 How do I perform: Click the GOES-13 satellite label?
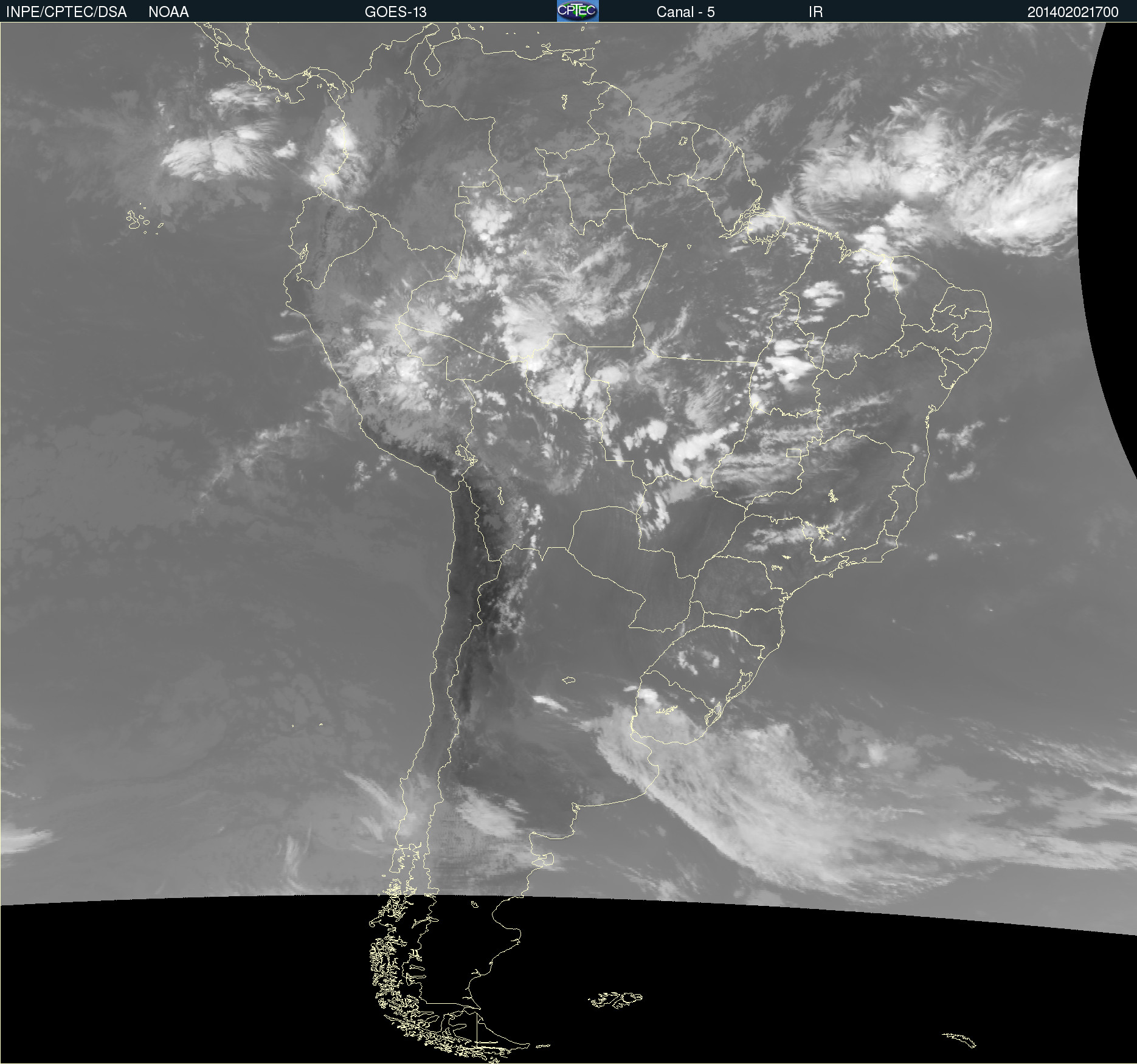(x=396, y=12)
